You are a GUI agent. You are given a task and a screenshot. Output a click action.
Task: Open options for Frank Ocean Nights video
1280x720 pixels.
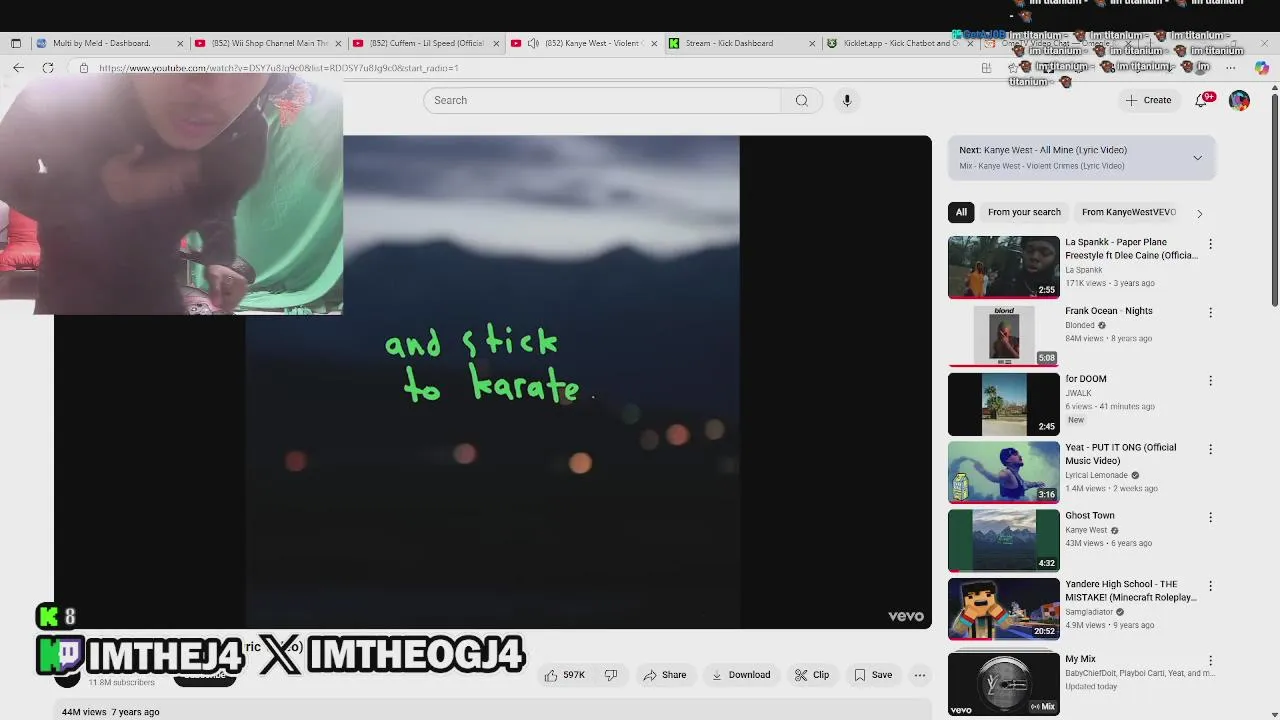click(1210, 313)
